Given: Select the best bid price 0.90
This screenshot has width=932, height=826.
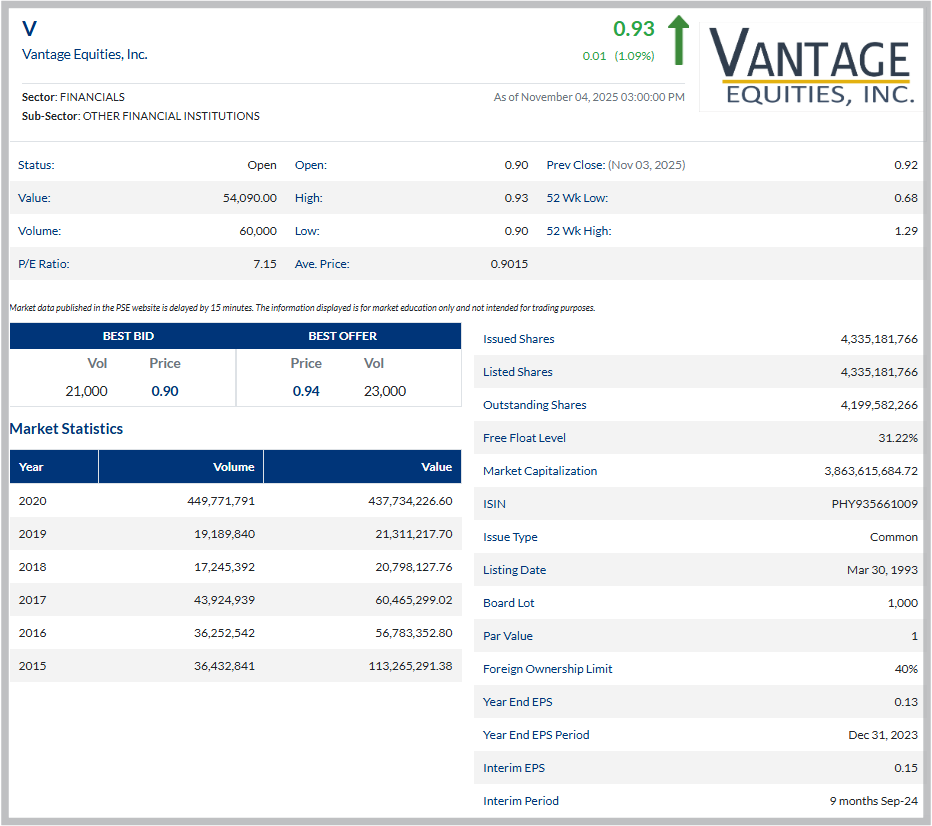Looking at the screenshot, I should (x=165, y=391).
